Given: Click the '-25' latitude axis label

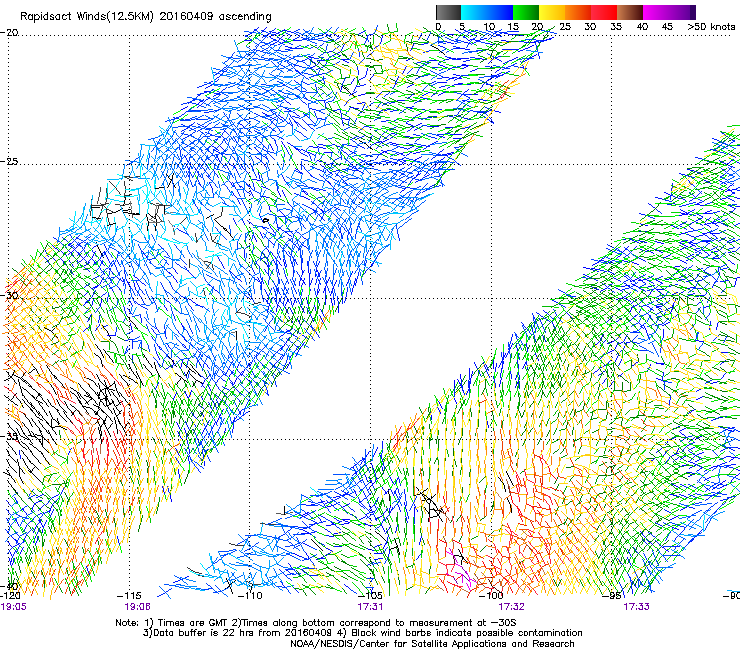Looking at the screenshot, I should (9, 161).
